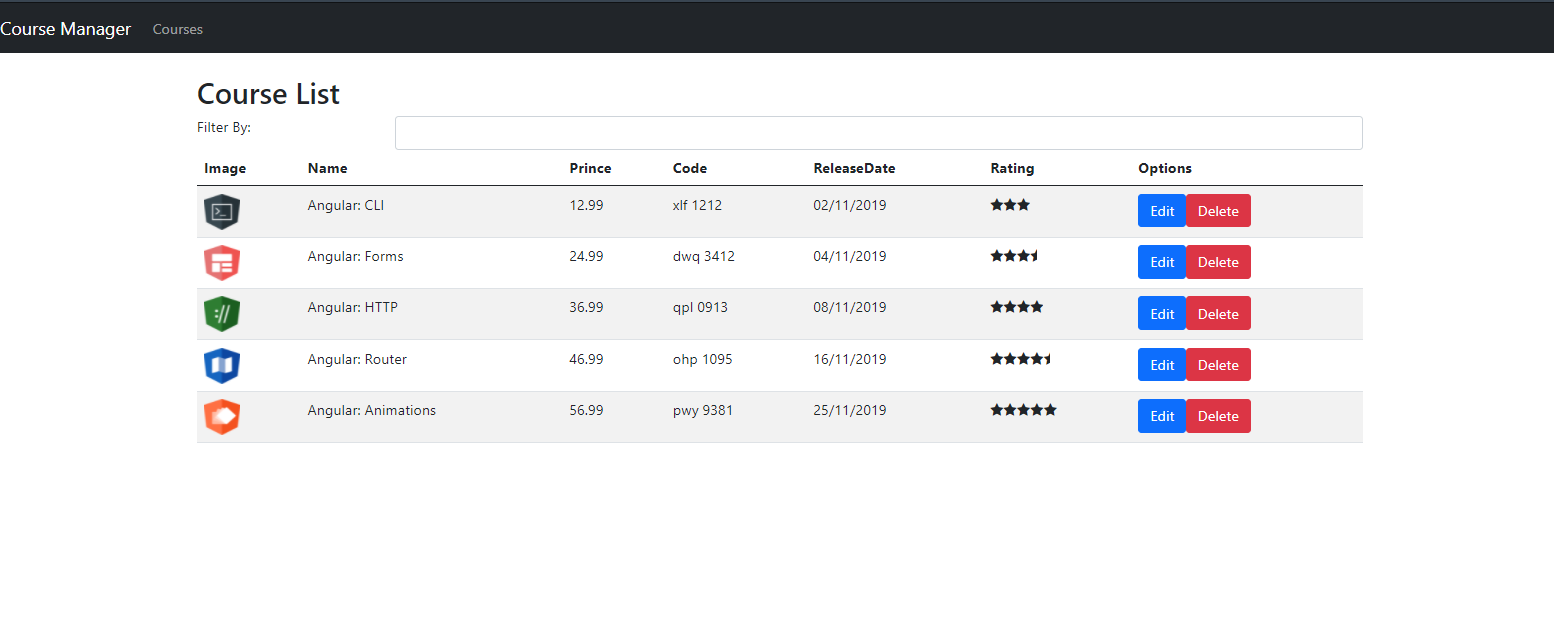Edit the Angular: Animations course
The width and height of the screenshot is (1554, 637).
pyautogui.click(x=1162, y=416)
